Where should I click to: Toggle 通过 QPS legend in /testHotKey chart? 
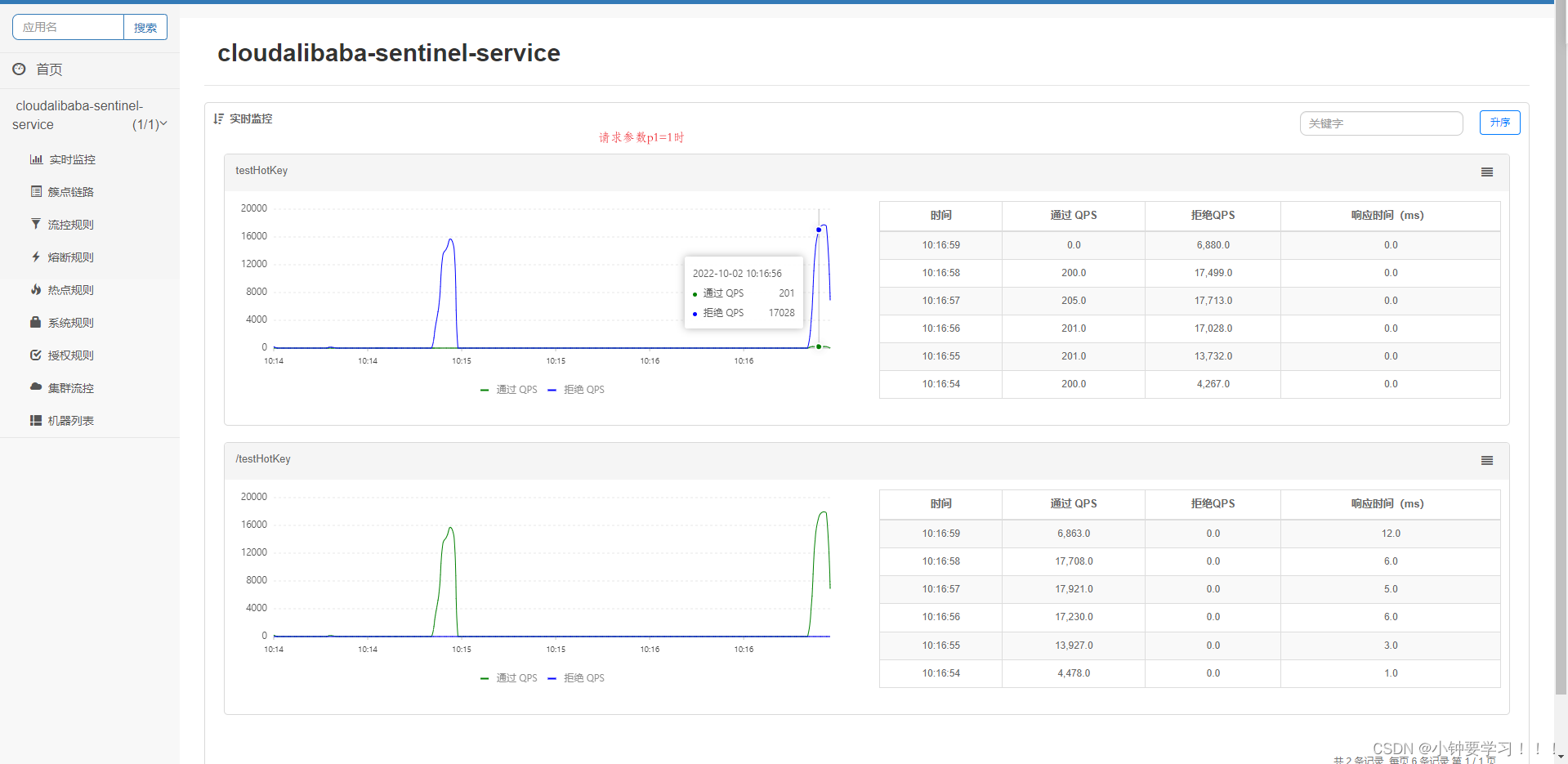coord(509,678)
